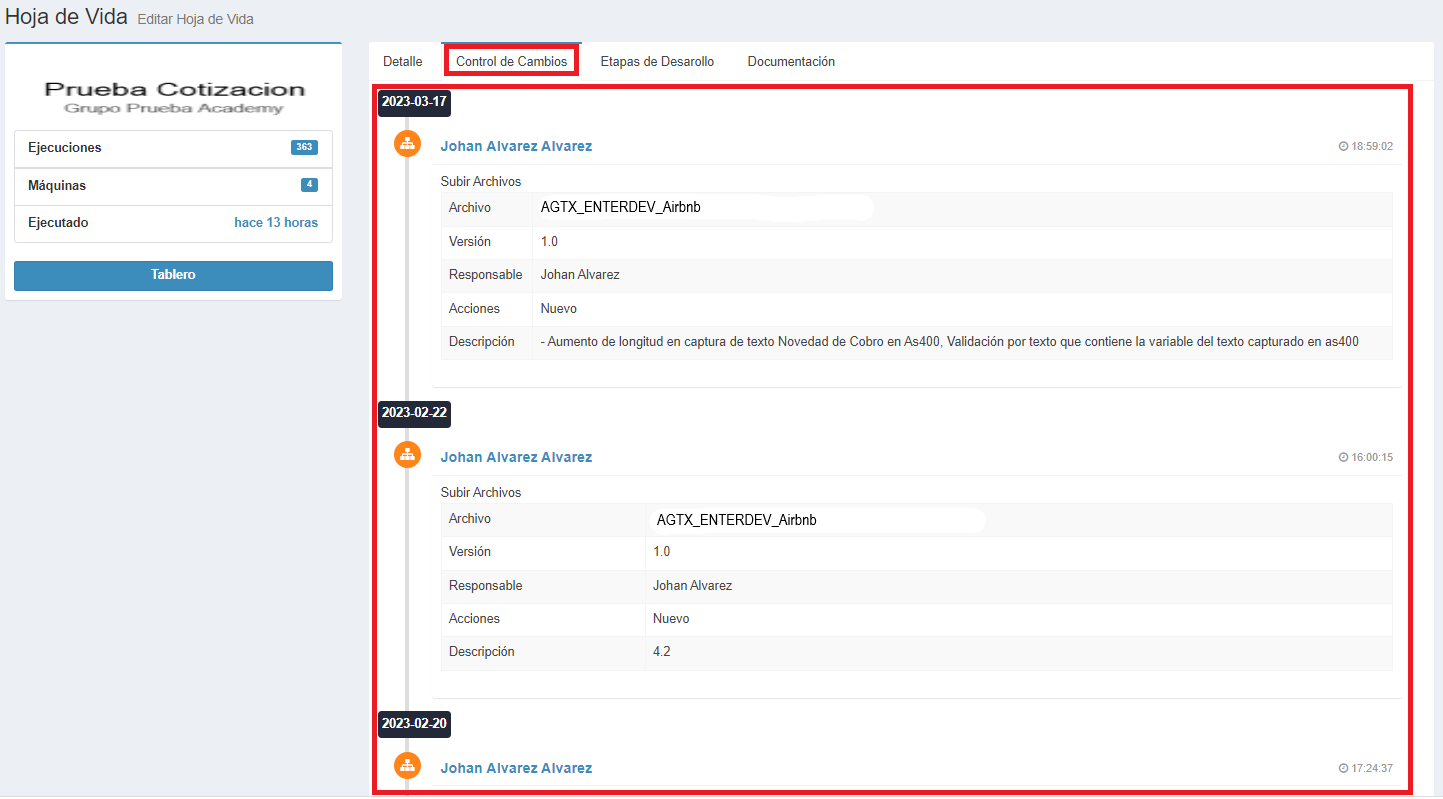Open Johan Alvarez Alvarez link at 16:00:15
Screen dimensions: 1443x799
pyautogui.click(x=516, y=457)
